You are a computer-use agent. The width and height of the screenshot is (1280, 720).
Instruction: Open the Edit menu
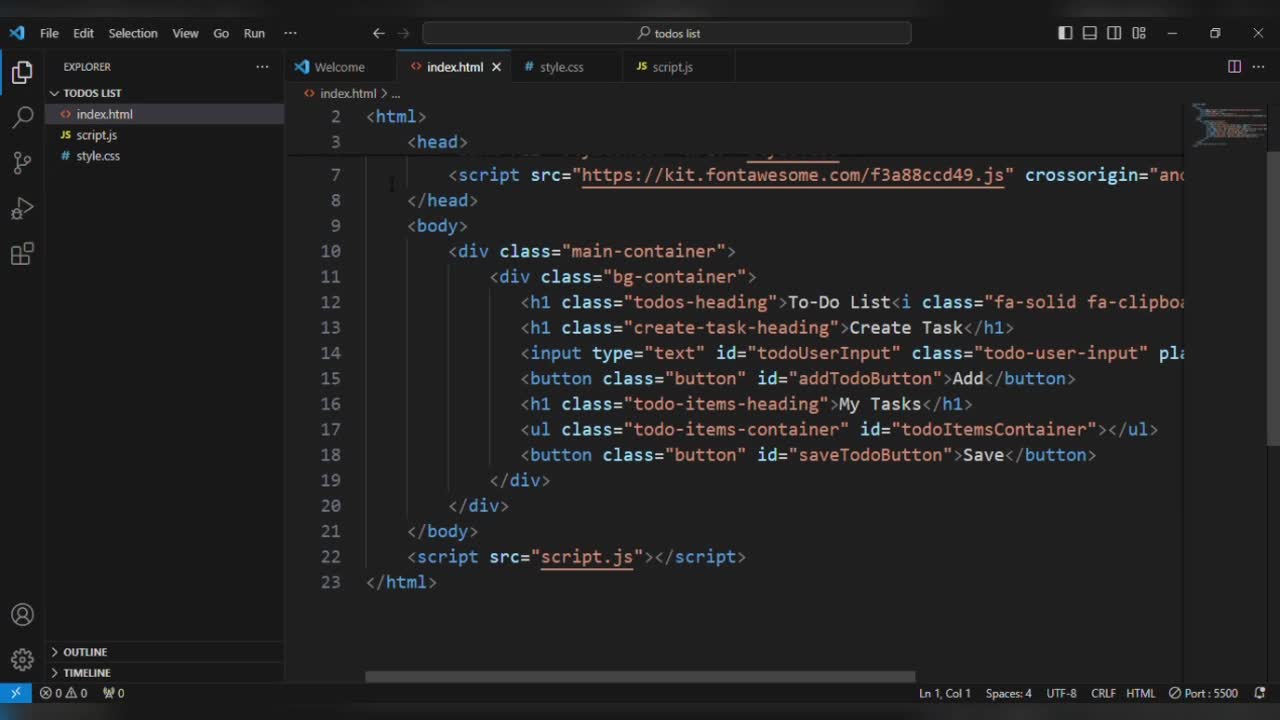click(83, 33)
